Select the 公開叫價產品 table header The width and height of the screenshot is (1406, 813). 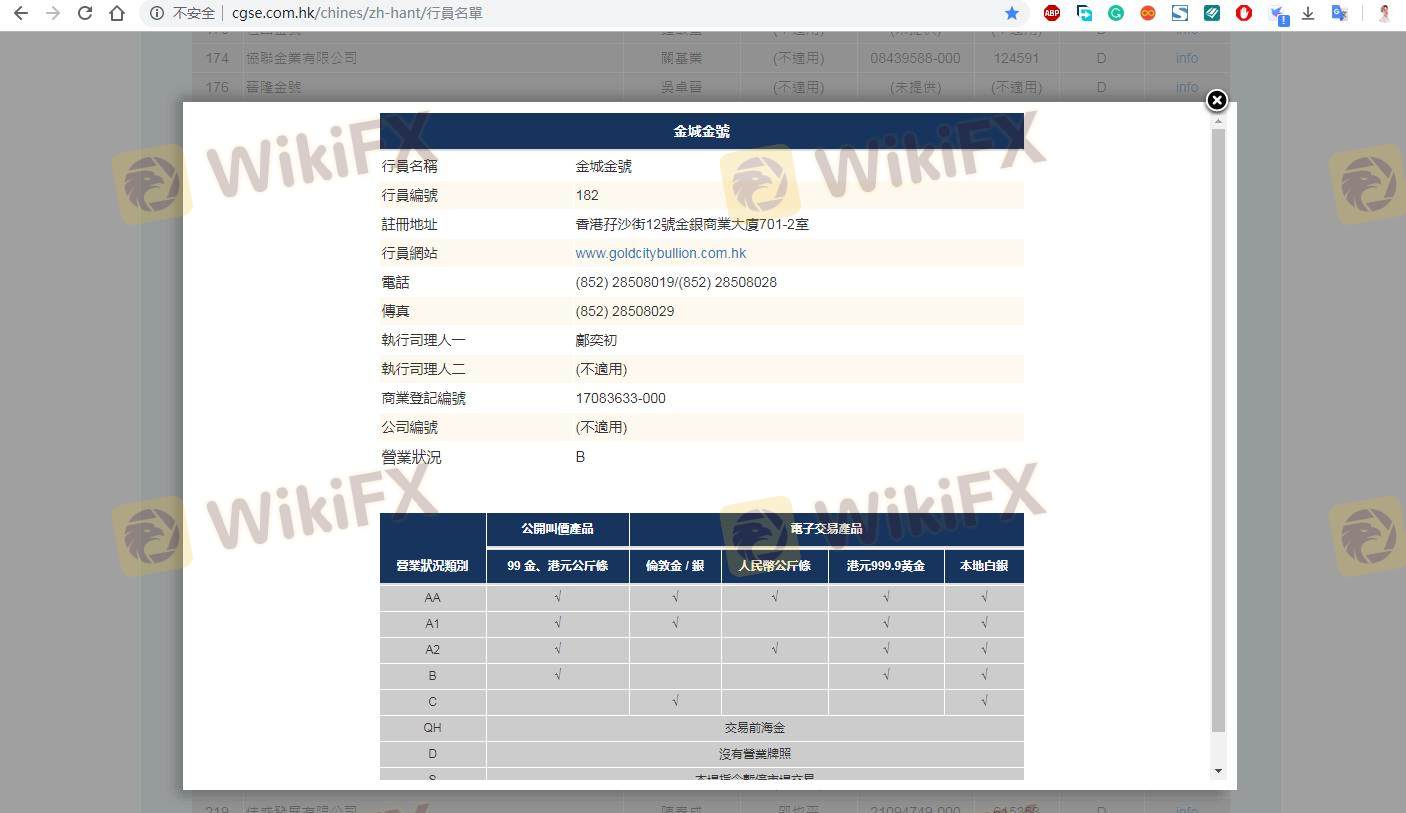pos(557,528)
